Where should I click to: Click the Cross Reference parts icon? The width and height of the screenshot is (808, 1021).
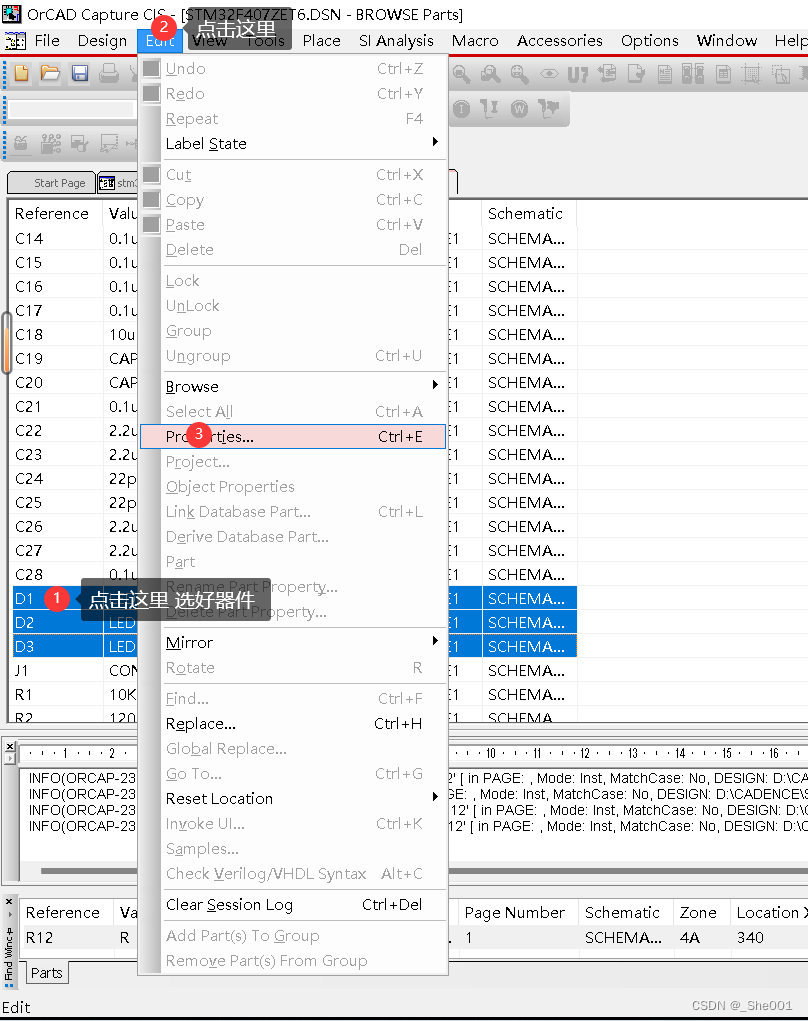point(693,74)
